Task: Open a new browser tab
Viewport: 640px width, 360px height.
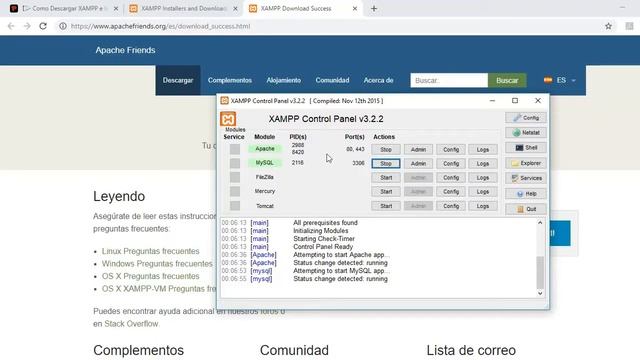Action: [x=374, y=9]
